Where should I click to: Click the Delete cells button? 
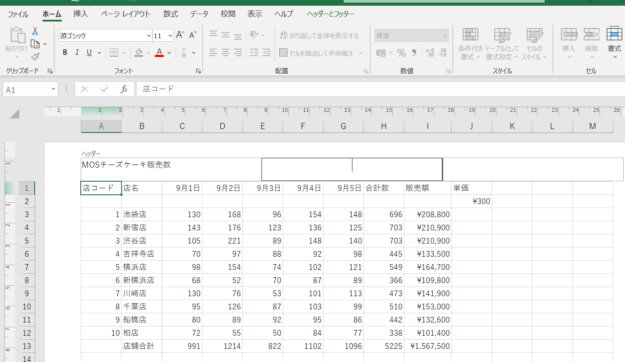(592, 43)
